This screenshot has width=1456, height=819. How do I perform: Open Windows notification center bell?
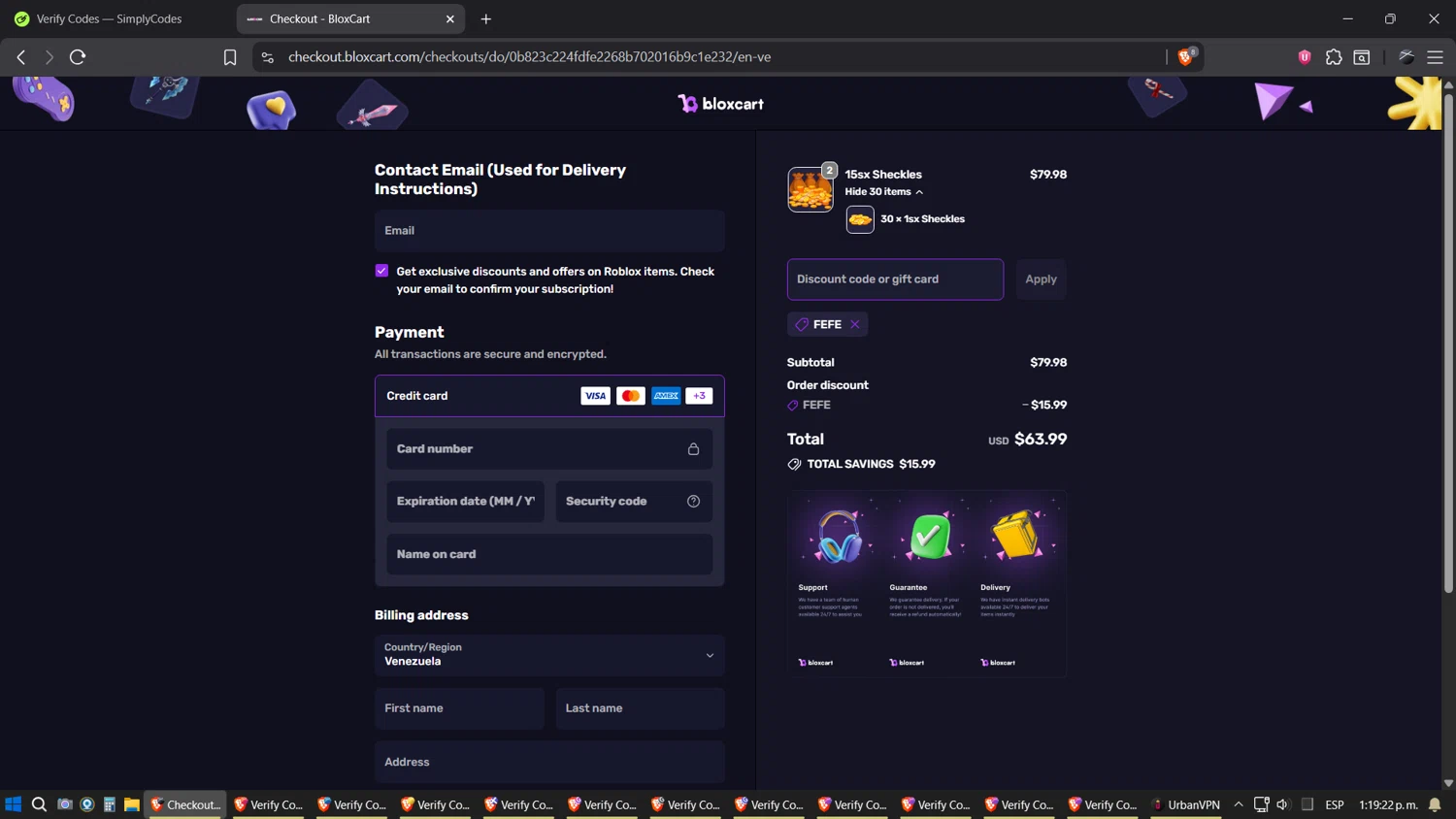(x=1435, y=804)
